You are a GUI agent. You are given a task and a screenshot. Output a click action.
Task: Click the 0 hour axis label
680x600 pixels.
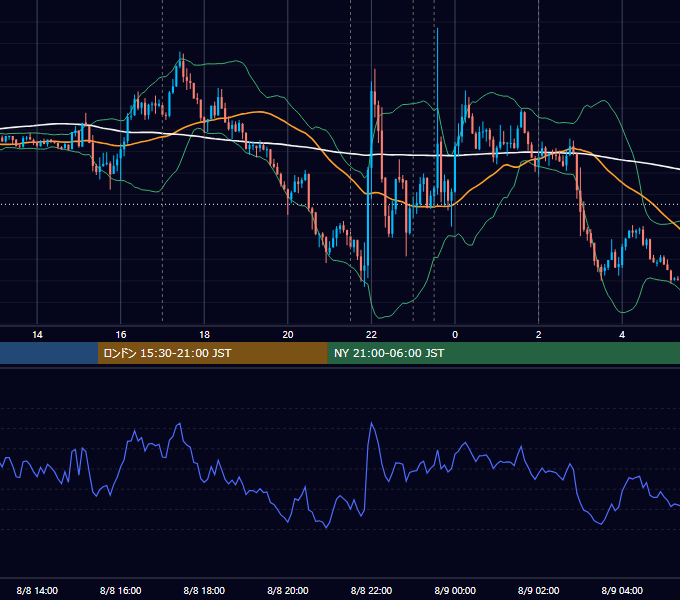click(x=455, y=335)
